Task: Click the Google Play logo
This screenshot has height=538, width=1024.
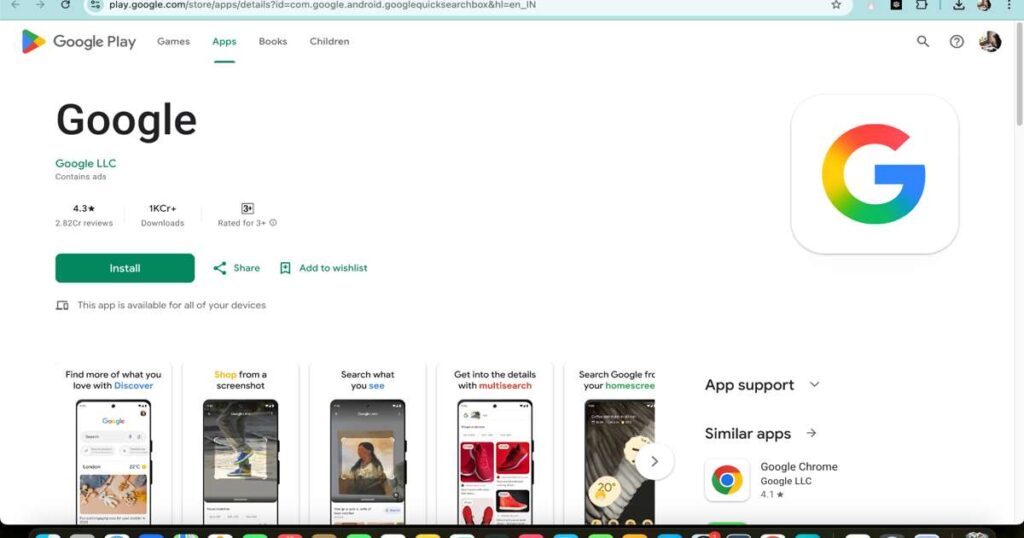Action: 79,42
